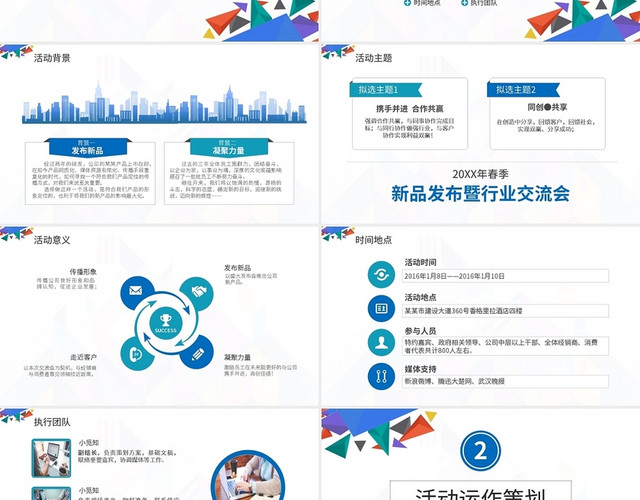Click the 活动背景 slide title

52,58
